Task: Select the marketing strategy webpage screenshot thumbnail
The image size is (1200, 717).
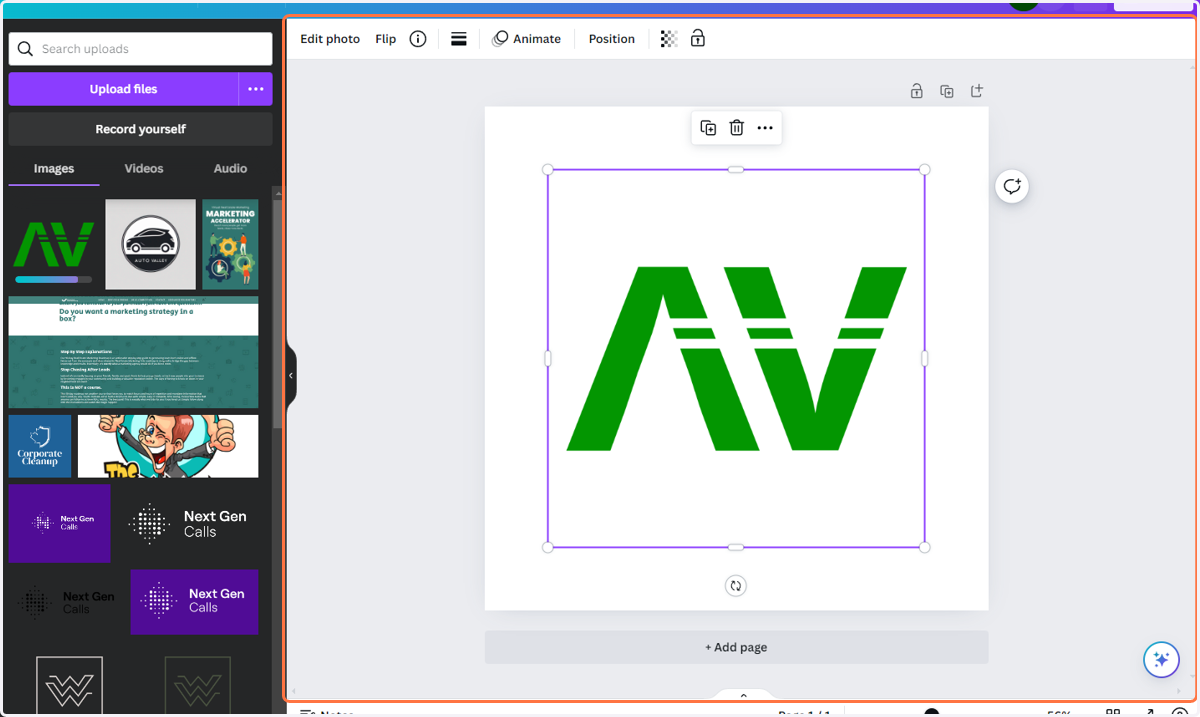Action: pyautogui.click(x=133, y=352)
